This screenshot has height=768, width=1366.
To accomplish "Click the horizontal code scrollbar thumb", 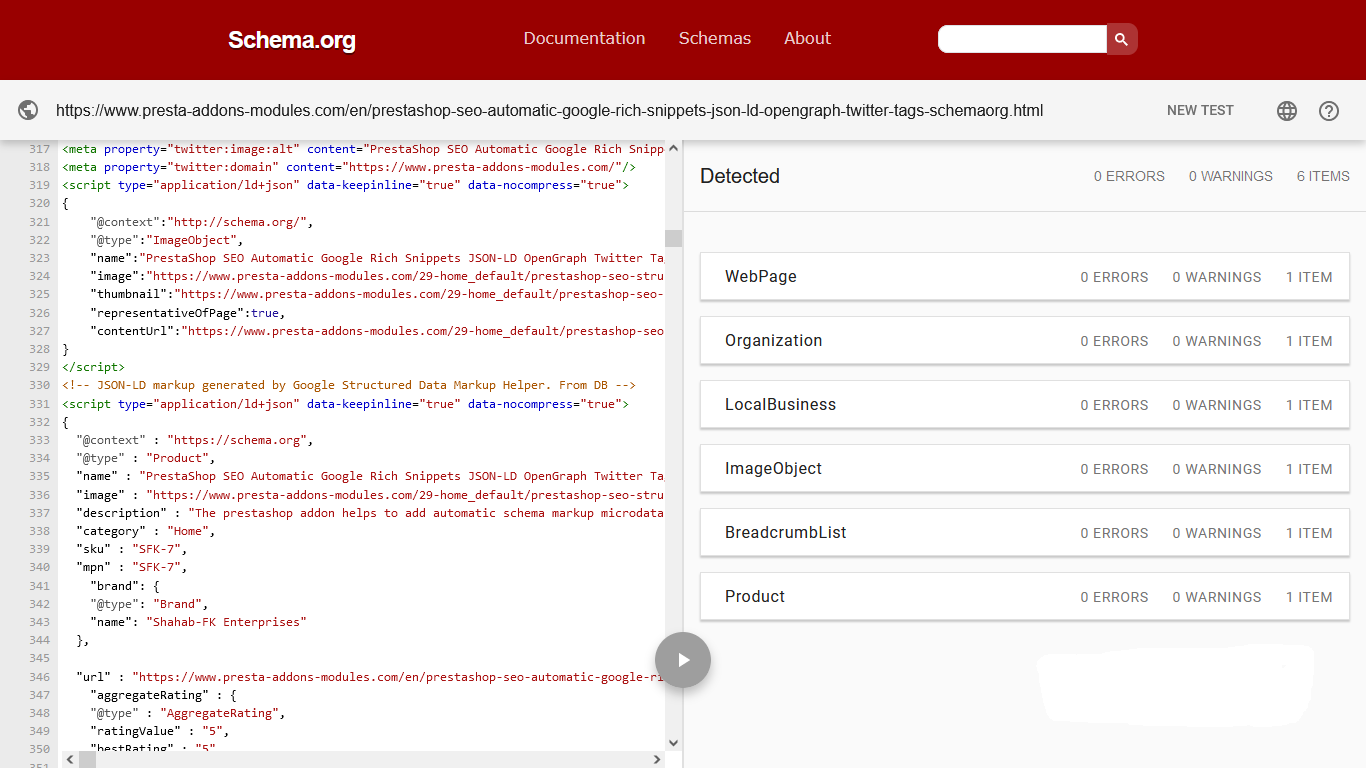I will (88, 760).
